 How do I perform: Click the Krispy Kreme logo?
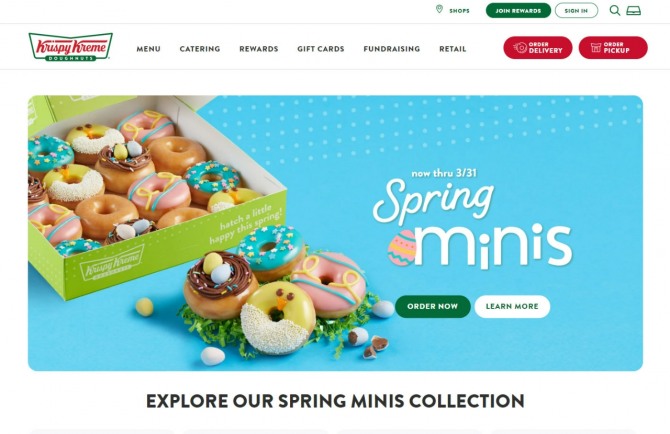71,47
